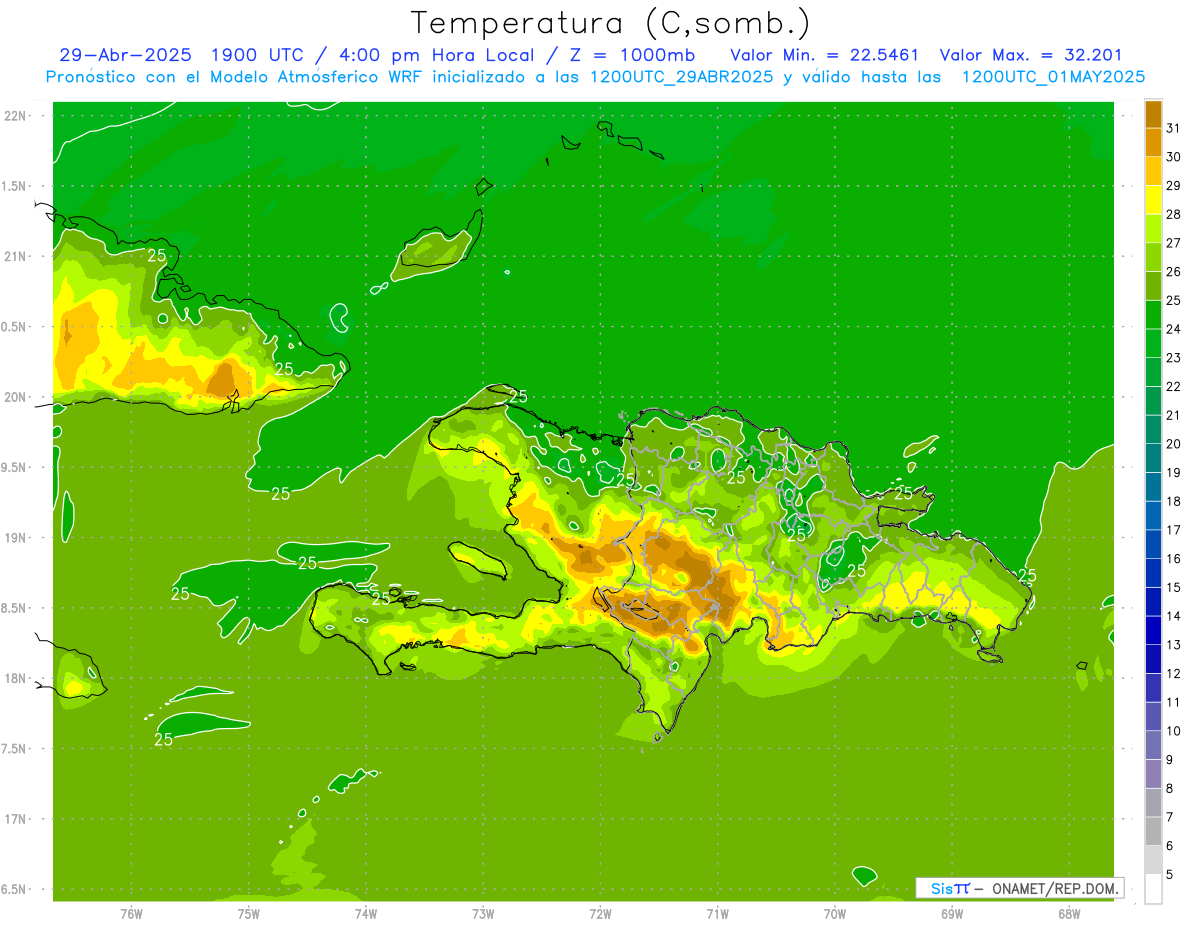Click the "21N" latitude label
This screenshot has height=927, width=1200.
point(16,257)
